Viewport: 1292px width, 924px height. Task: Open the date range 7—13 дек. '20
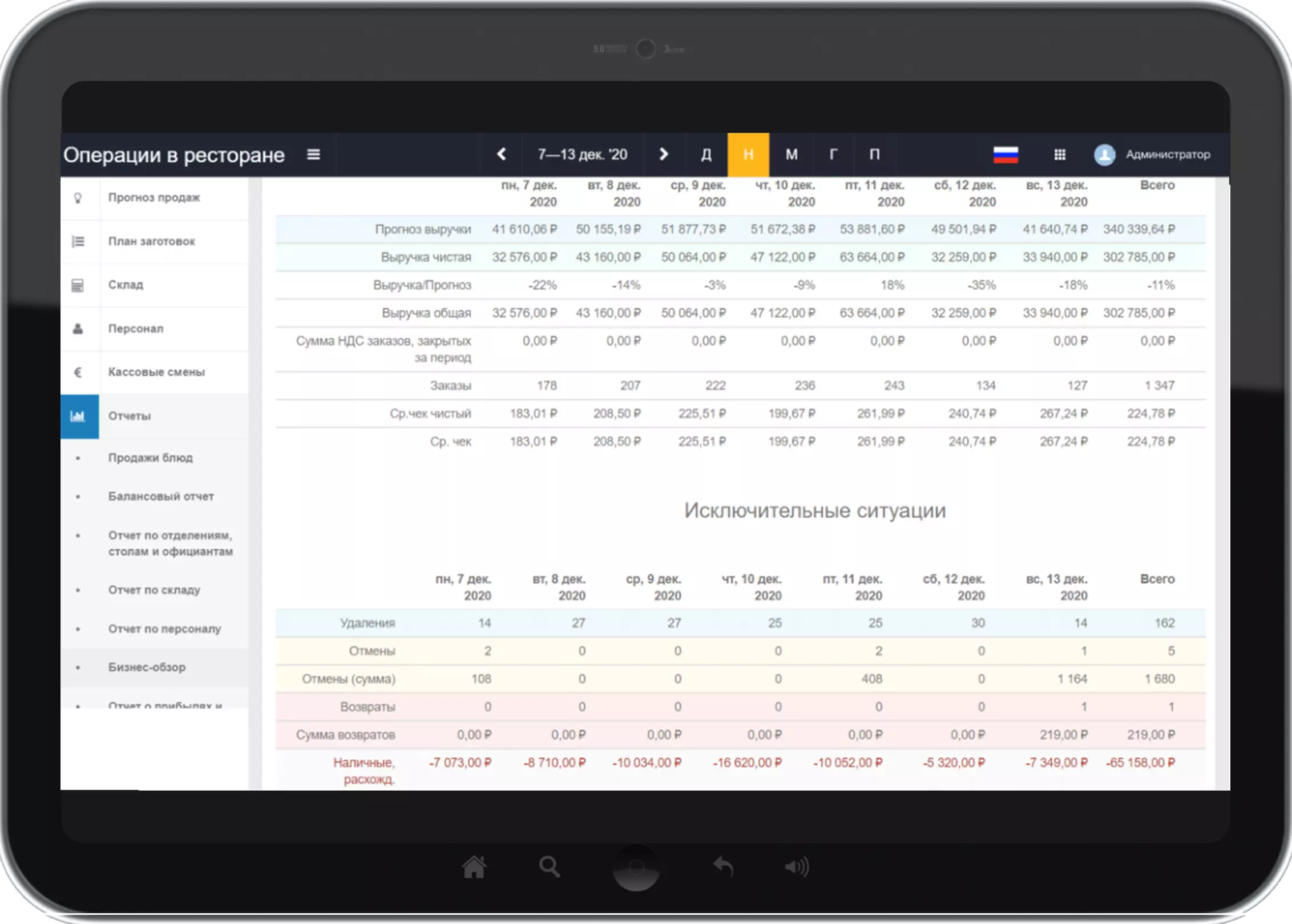pos(583,155)
